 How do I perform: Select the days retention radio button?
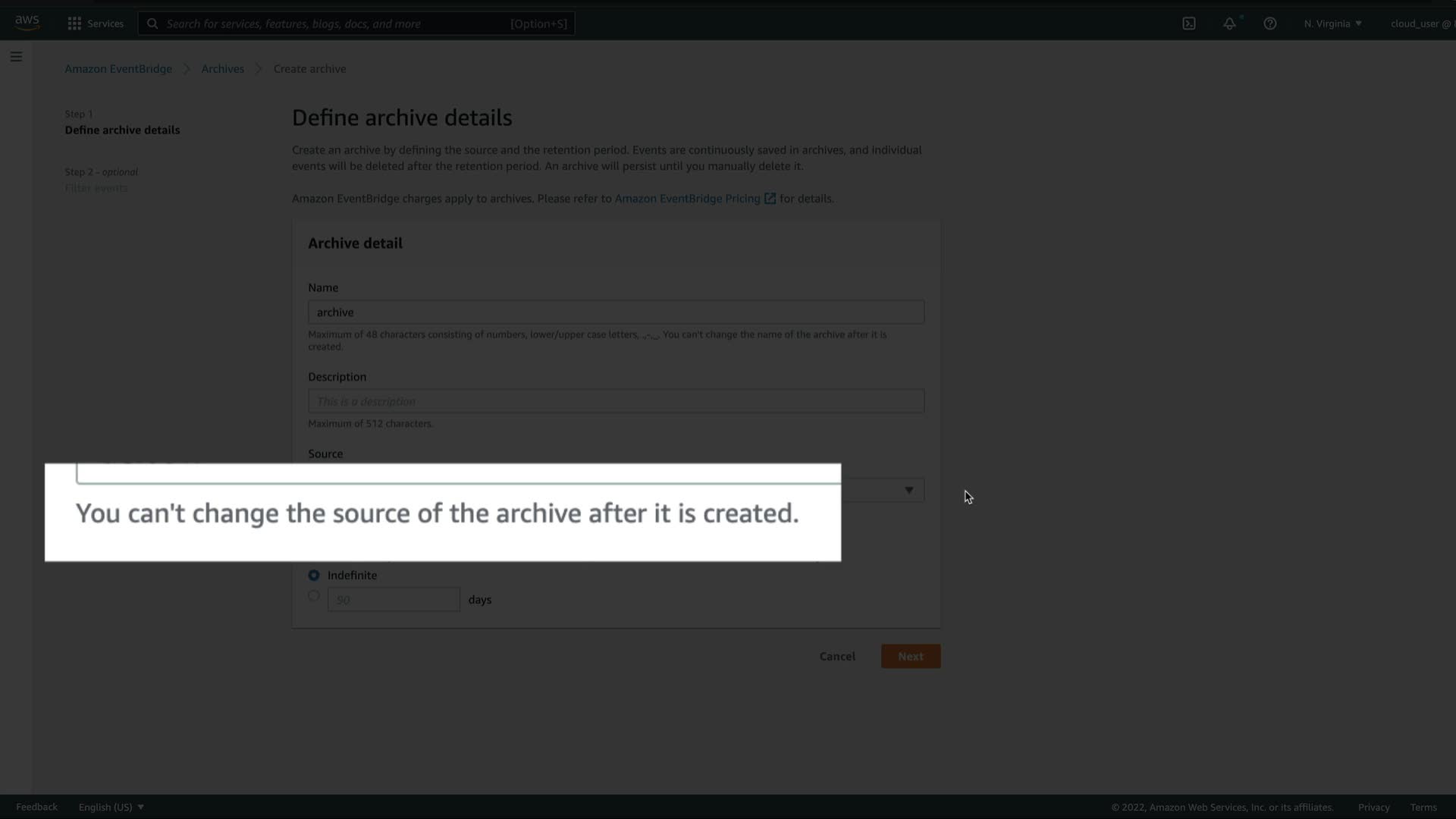(x=313, y=596)
